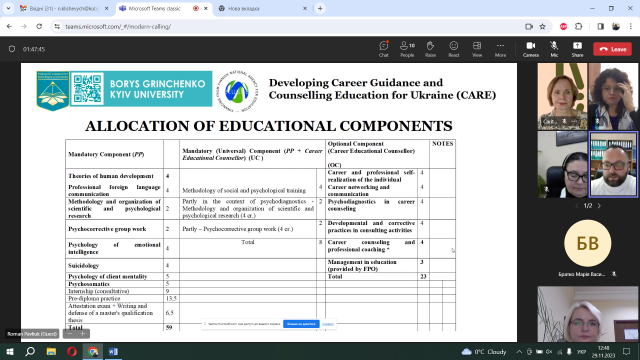Unmute the Mic
This screenshot has height=360, width=640.
pyautogui.click(x=554, y=49)
